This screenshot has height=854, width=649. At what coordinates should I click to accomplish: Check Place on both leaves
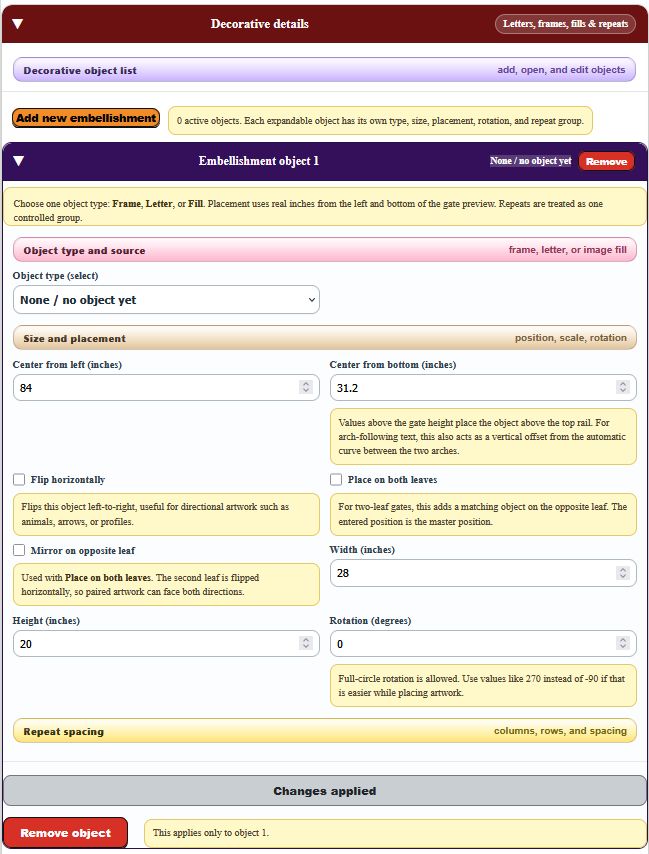point(336,479)
